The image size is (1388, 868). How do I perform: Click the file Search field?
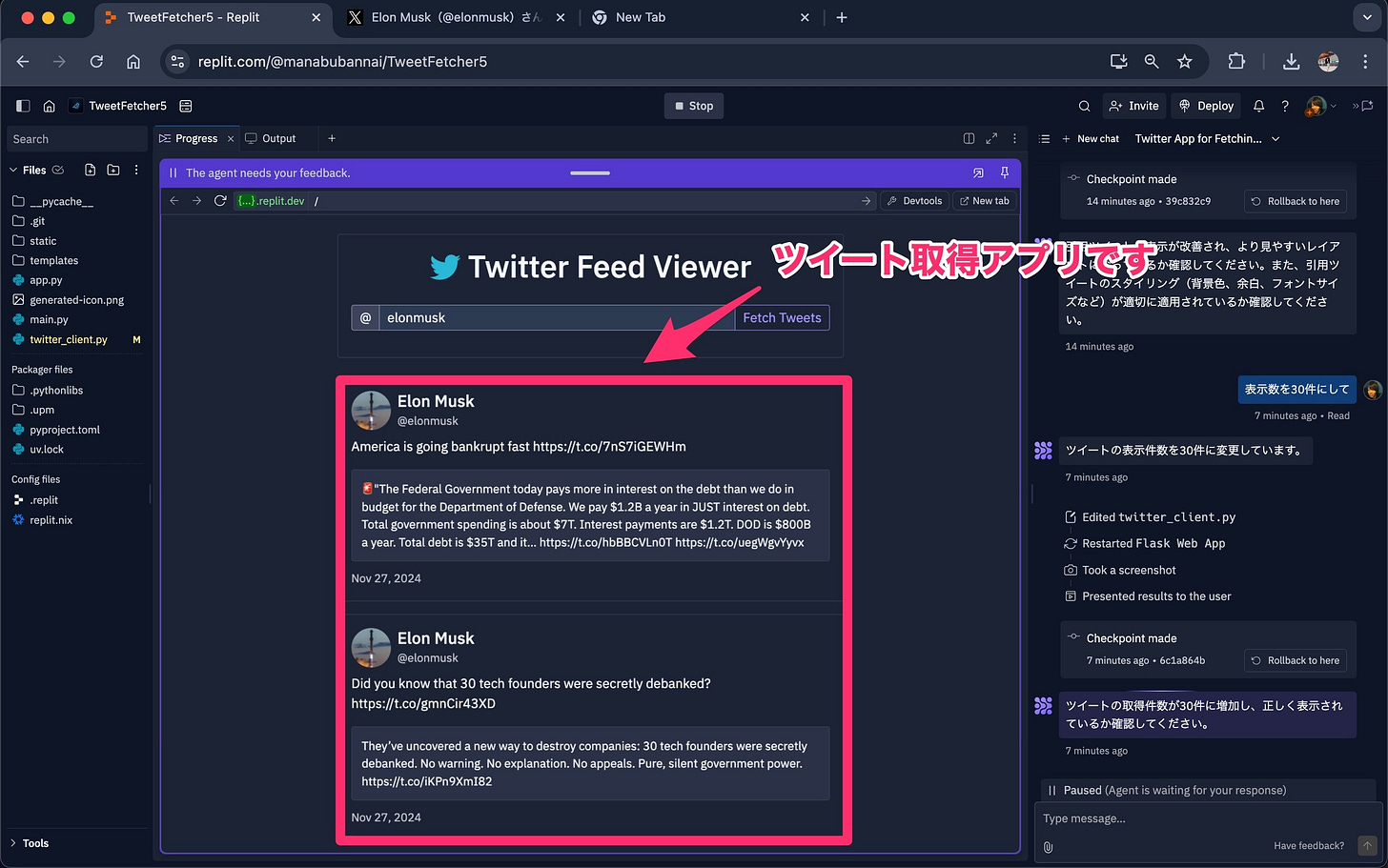point(76,139)
